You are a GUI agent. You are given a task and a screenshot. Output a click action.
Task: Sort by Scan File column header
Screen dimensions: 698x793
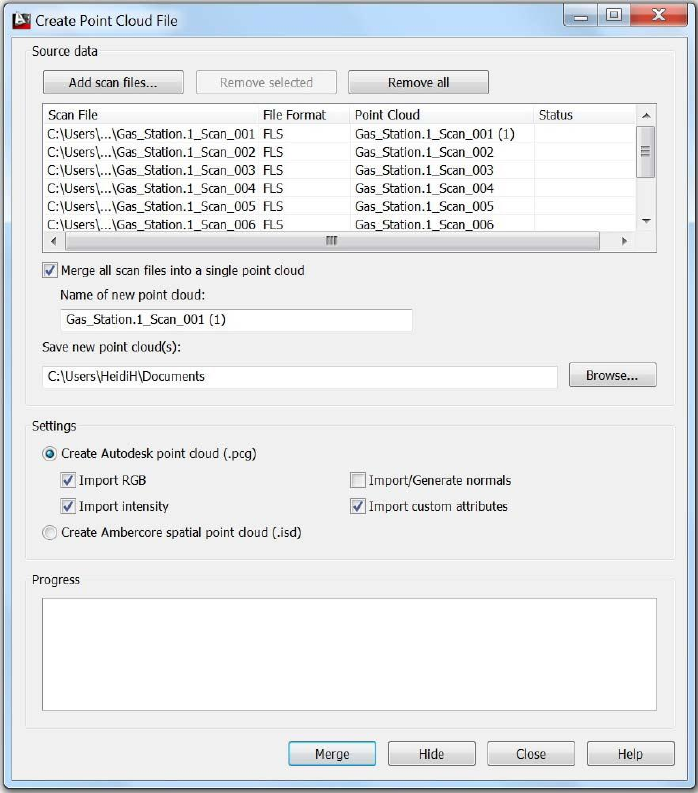151,115
